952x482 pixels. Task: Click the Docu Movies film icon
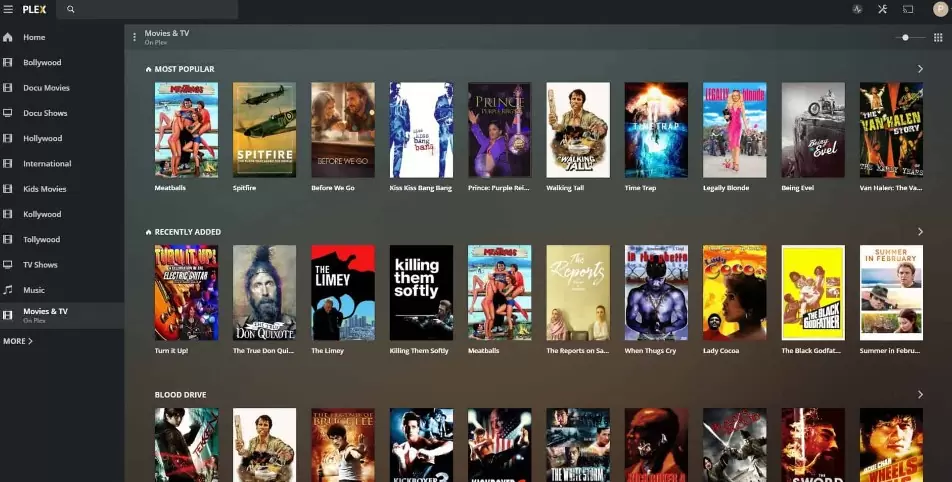pos(8,87)
